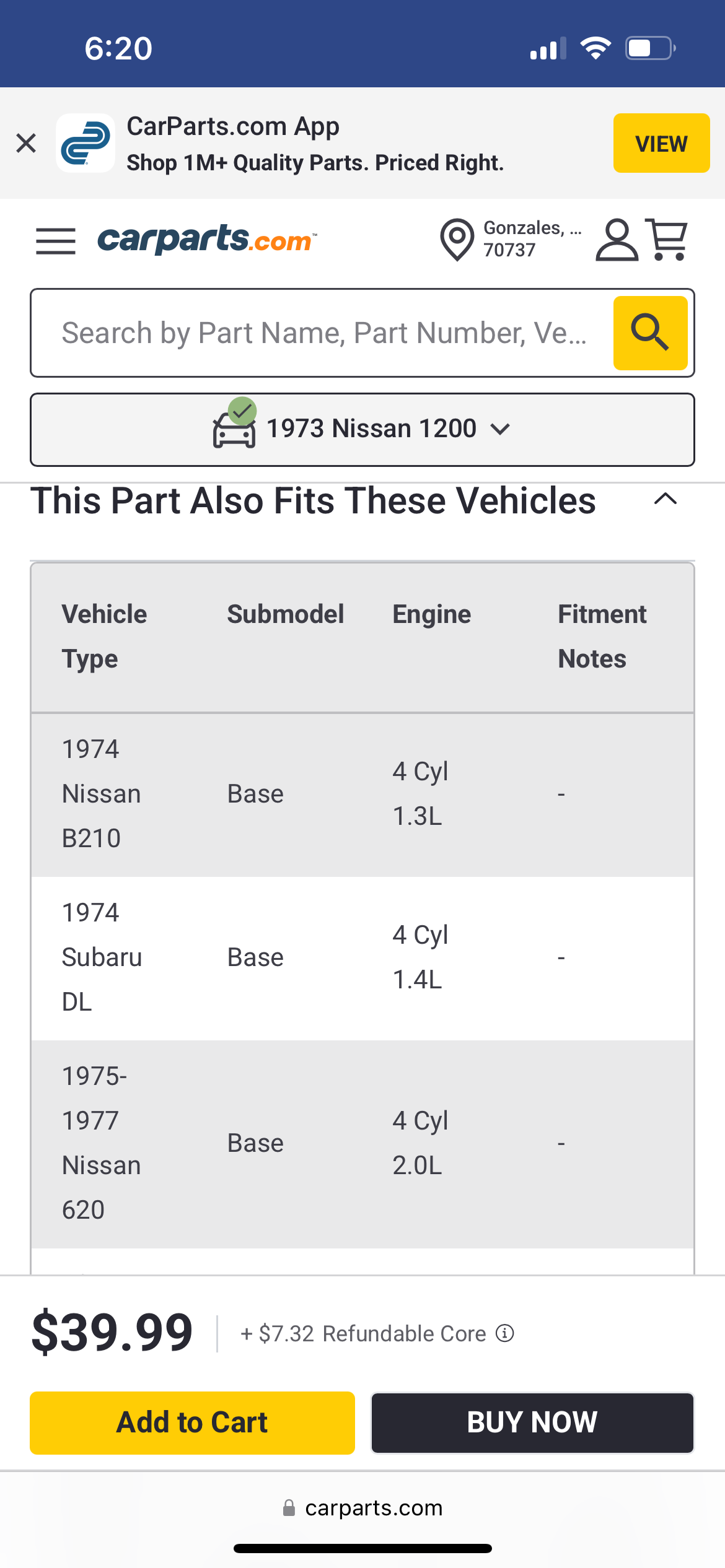The width and height of the screenshot is (725, 1568).
Task: Show Refundable Core info tooltip
Action: pyautogui.click(x=505, y=1333)
